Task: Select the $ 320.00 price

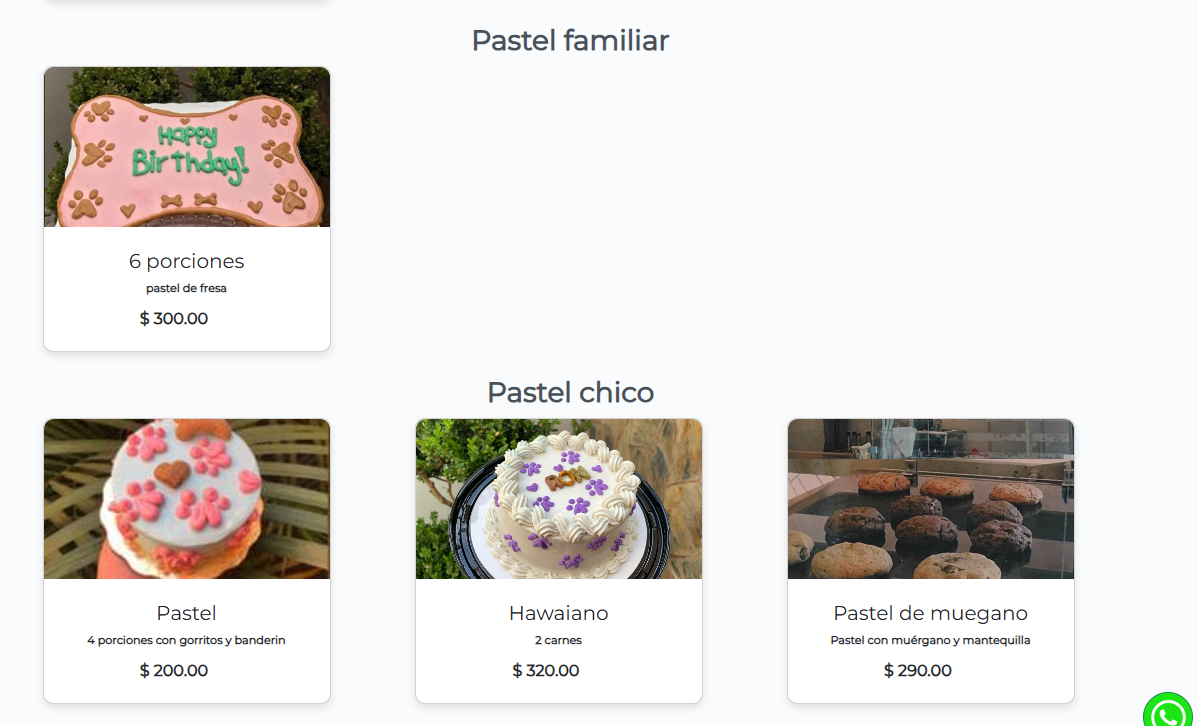Action: [x=546, y=671]
